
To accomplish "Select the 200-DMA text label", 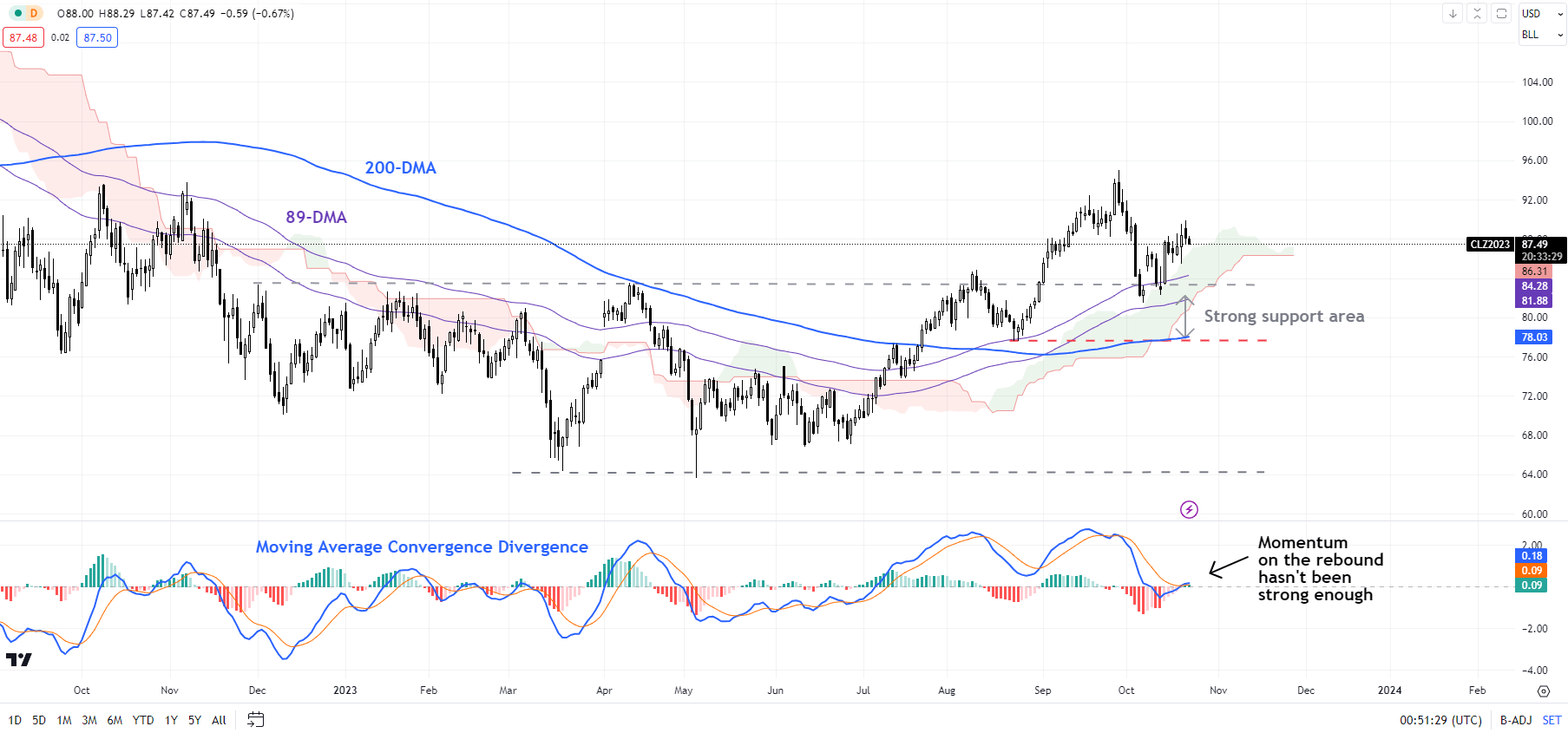I will click(x=400, y=168).
